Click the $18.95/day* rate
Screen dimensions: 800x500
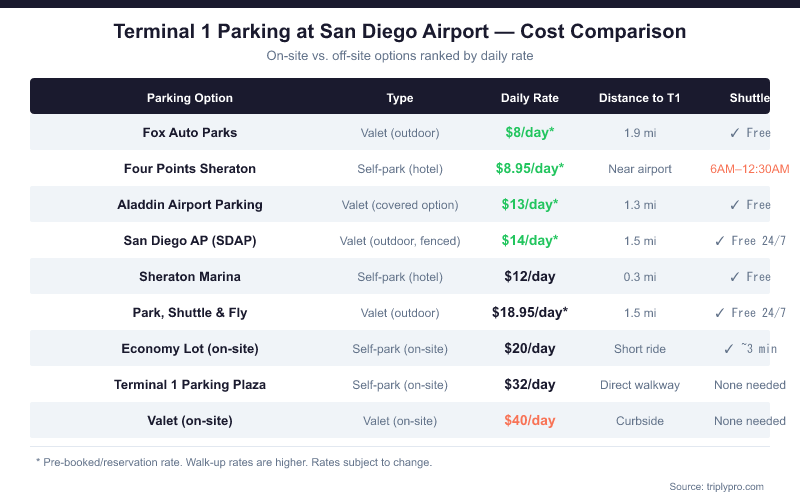pos(530,312)
